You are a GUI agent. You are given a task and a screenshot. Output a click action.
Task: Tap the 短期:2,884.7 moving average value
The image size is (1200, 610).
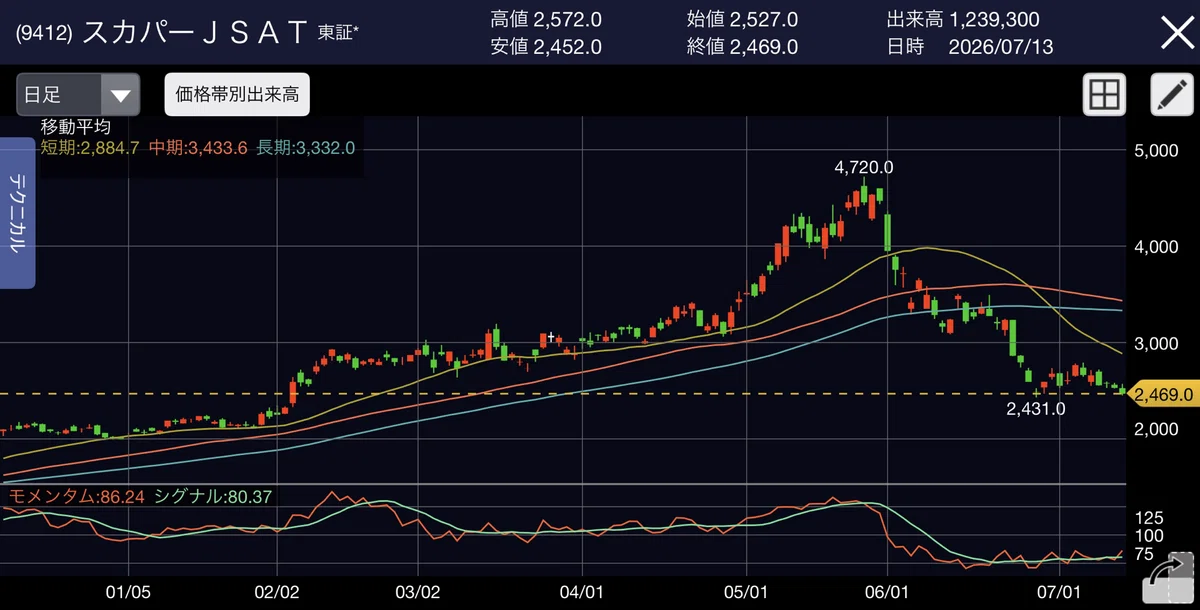point(90,148)
